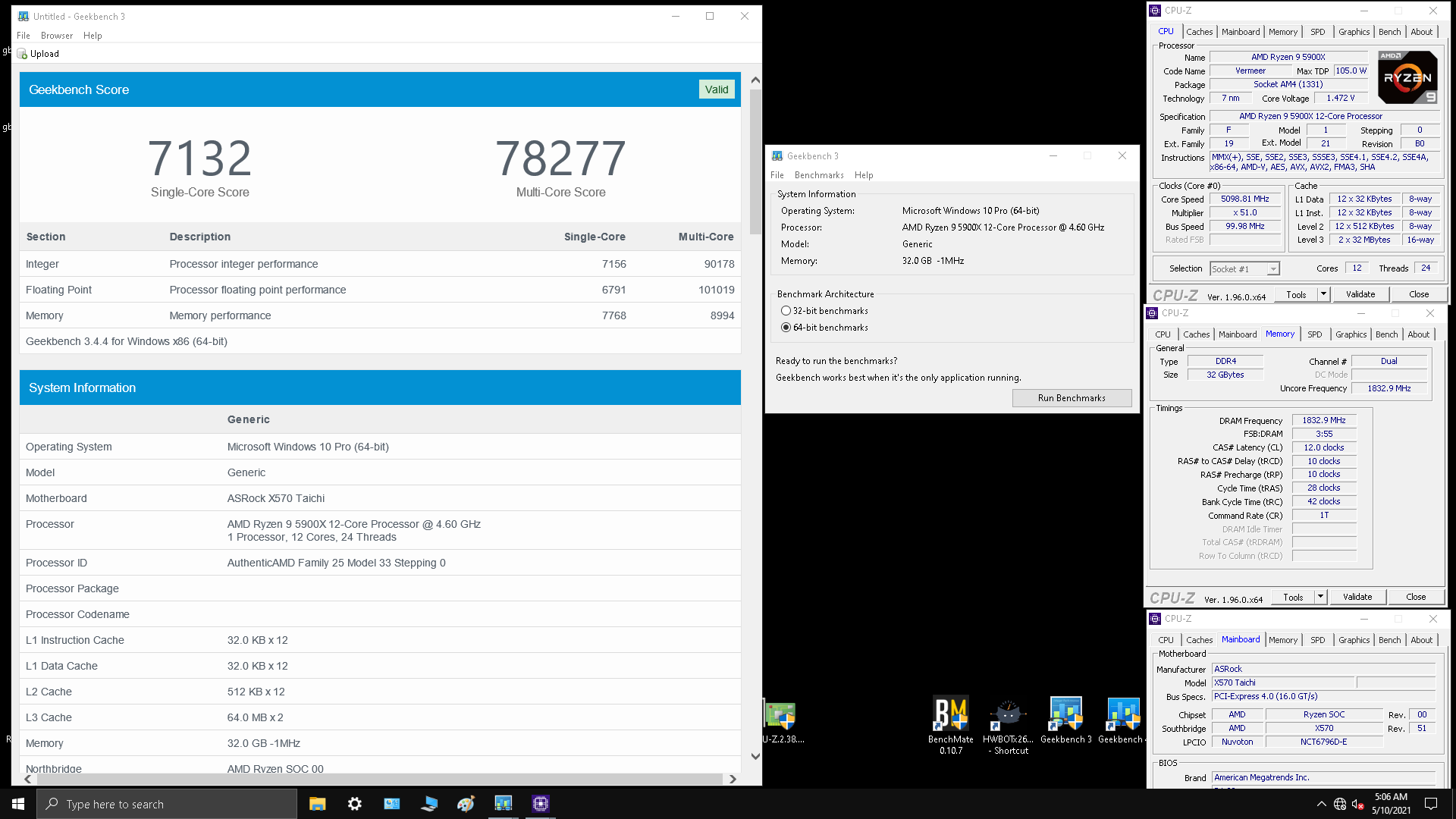Expand the Tools arrow in the CPU-Z Memory window
This screenshot has width=1456, height=819.
click(x=1320, y=597)
